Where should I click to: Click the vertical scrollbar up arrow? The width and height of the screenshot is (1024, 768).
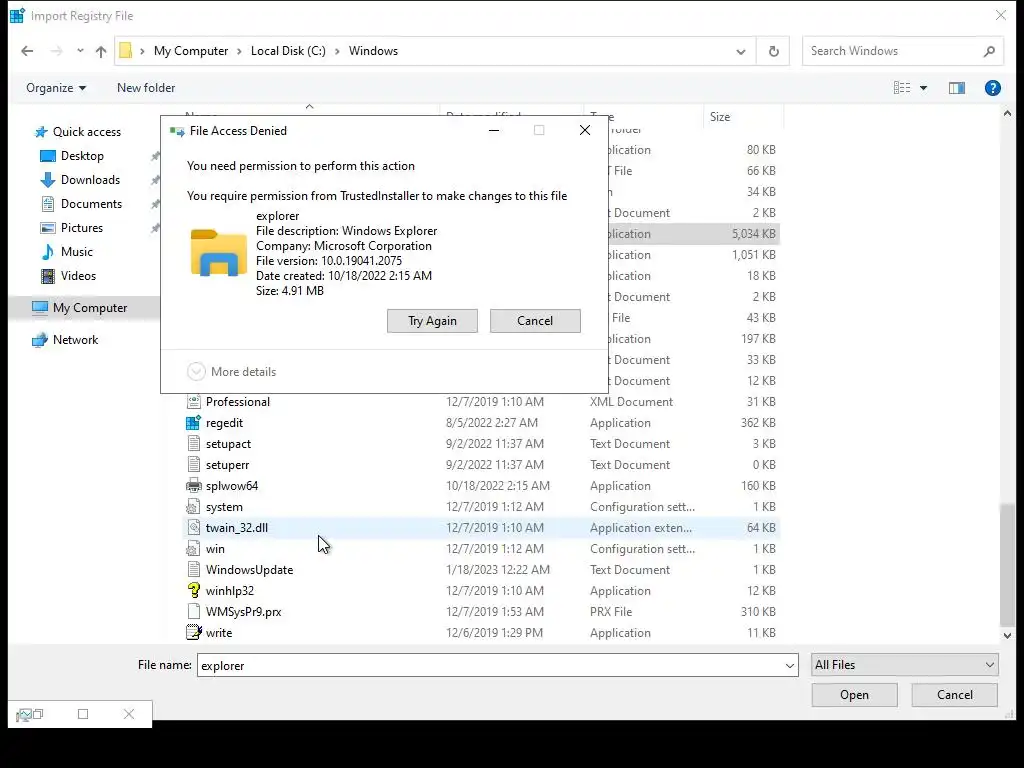click(x=1007, y=114)
